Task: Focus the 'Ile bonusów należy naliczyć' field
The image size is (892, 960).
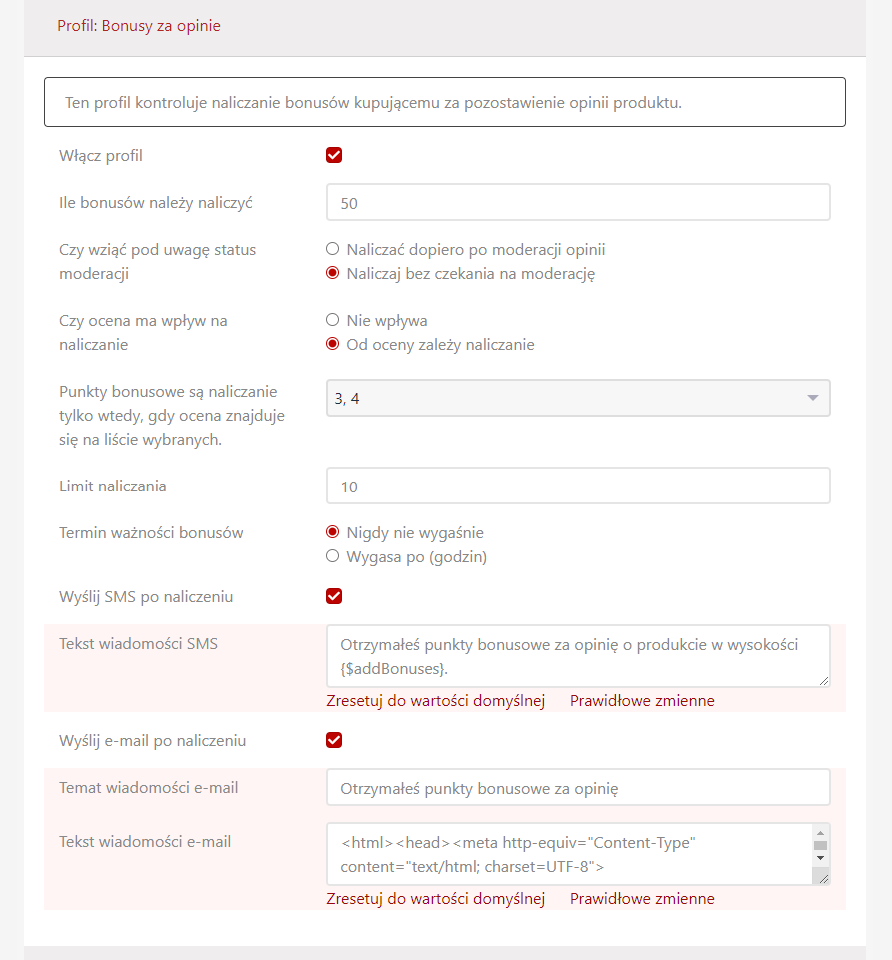Action: [x=578, y=203]
